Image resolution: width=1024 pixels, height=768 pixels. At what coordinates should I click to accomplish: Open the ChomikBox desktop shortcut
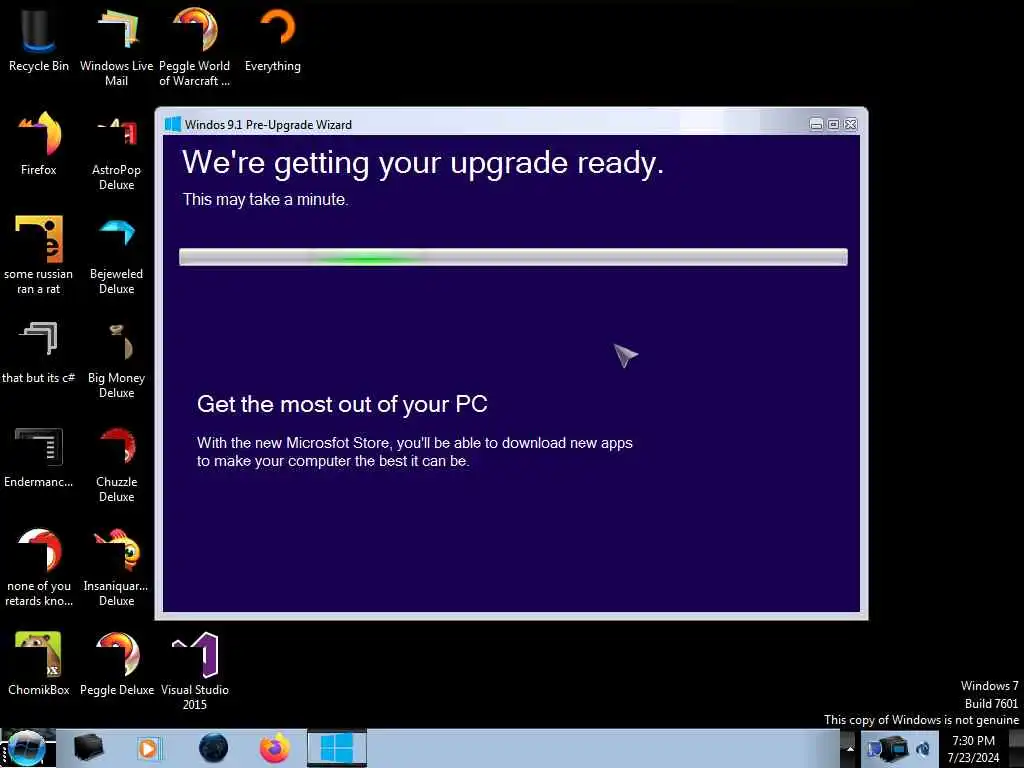pyautogui.click(x=39, y=663)
